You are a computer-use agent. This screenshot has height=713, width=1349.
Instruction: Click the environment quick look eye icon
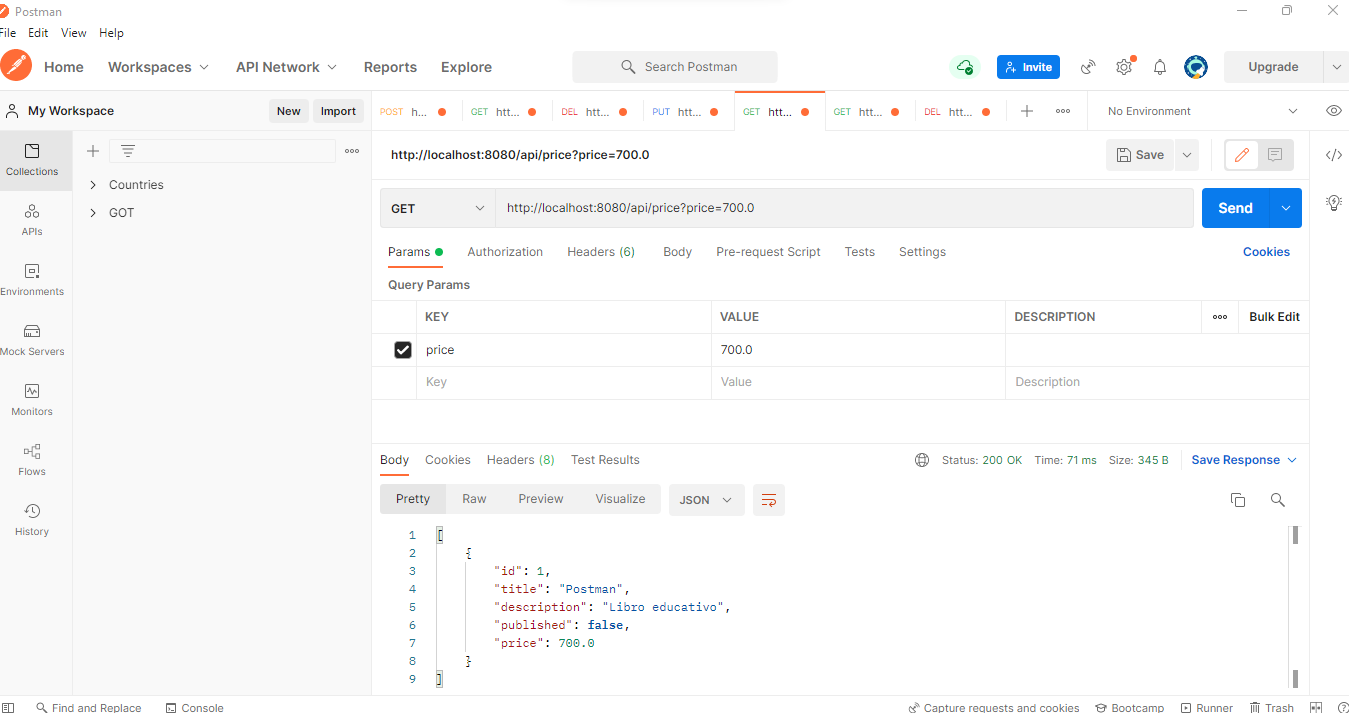click(x=1333, y=111)
